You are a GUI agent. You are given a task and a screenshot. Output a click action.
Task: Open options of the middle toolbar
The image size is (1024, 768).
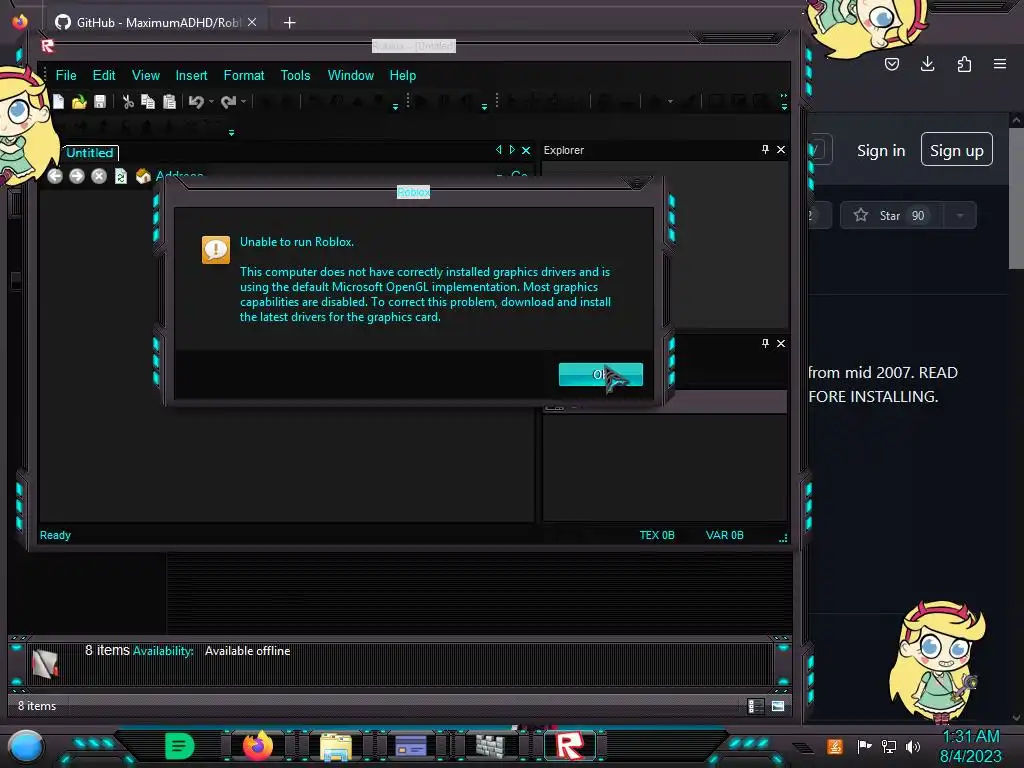pos(484,106)
